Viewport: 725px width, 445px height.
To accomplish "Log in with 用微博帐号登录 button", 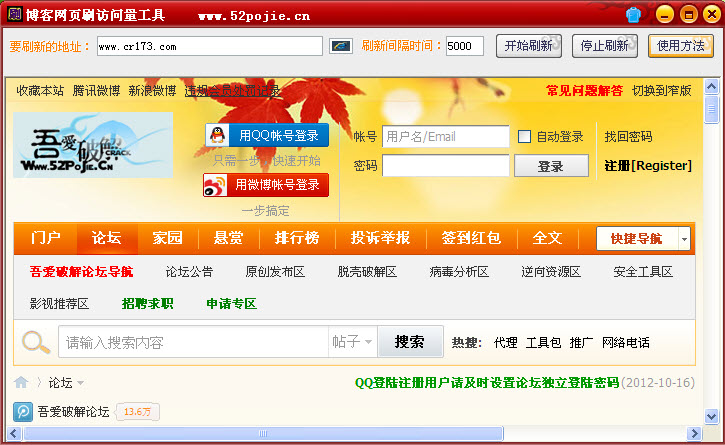I will coord(266,185).
